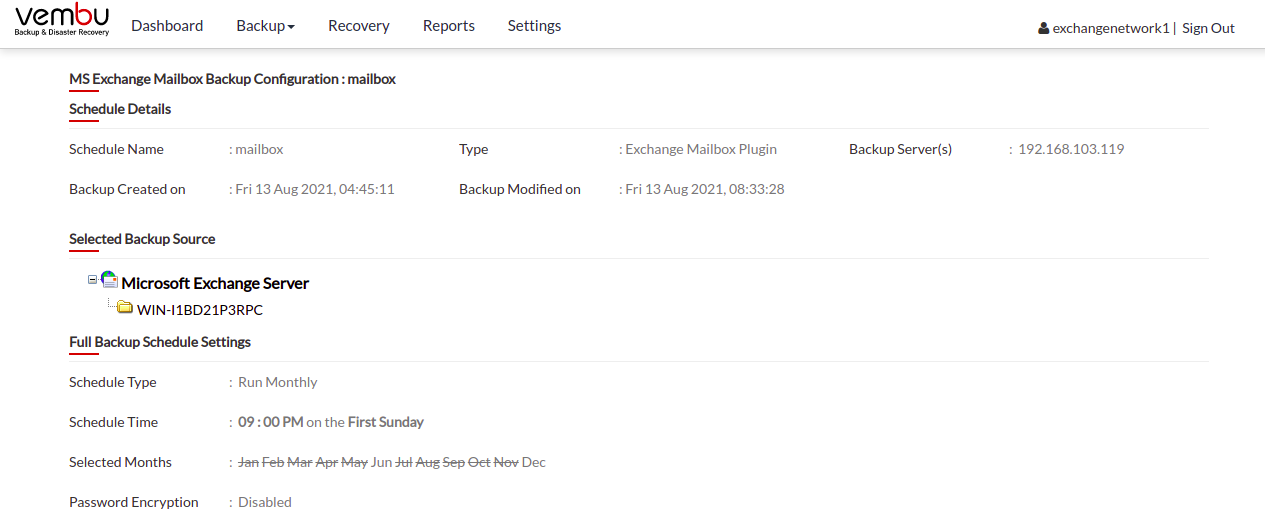Click the Disabled password encryption value
The image size is (1265, 530).
pos(265,502)
